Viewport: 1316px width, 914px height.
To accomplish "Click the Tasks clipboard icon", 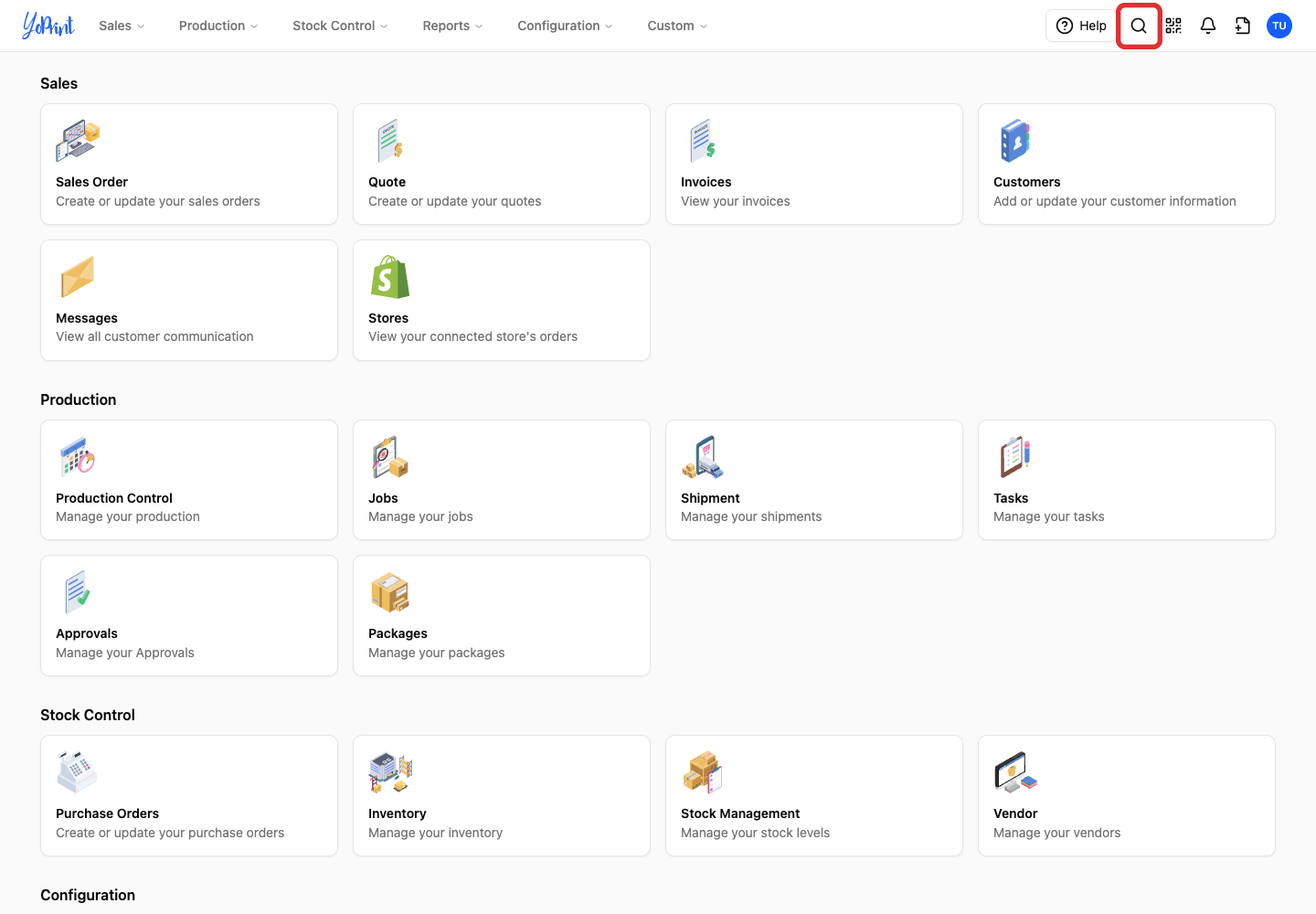I will [x=1015, y=457].
